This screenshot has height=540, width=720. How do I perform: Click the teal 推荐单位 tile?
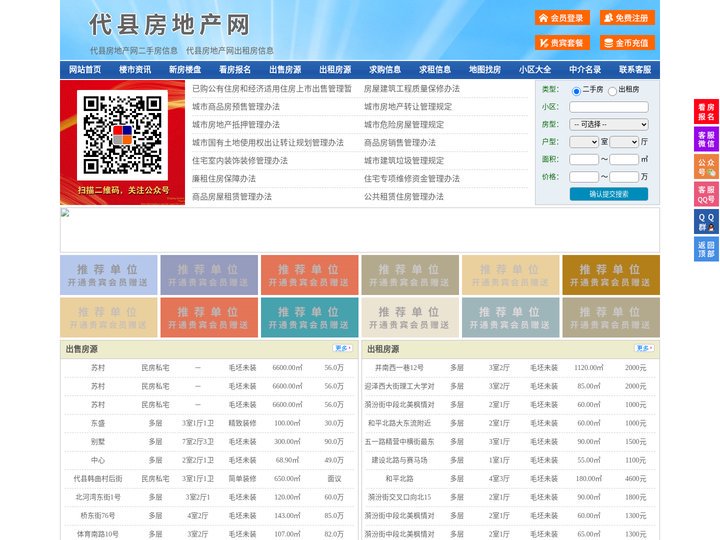pos(309,318)
